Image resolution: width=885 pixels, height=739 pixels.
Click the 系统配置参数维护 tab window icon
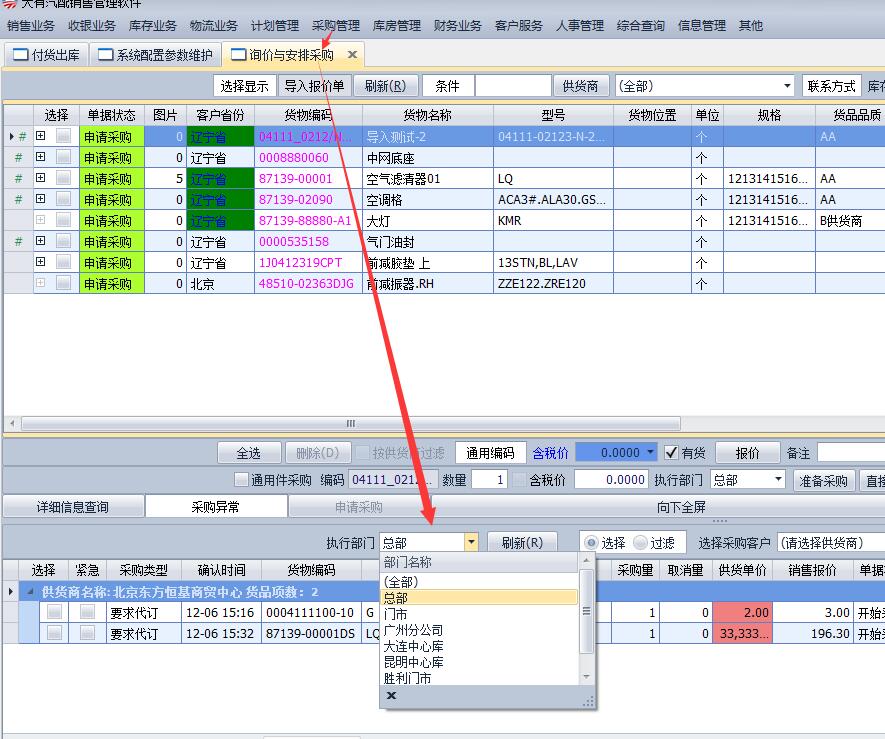[x=106, y=55]
